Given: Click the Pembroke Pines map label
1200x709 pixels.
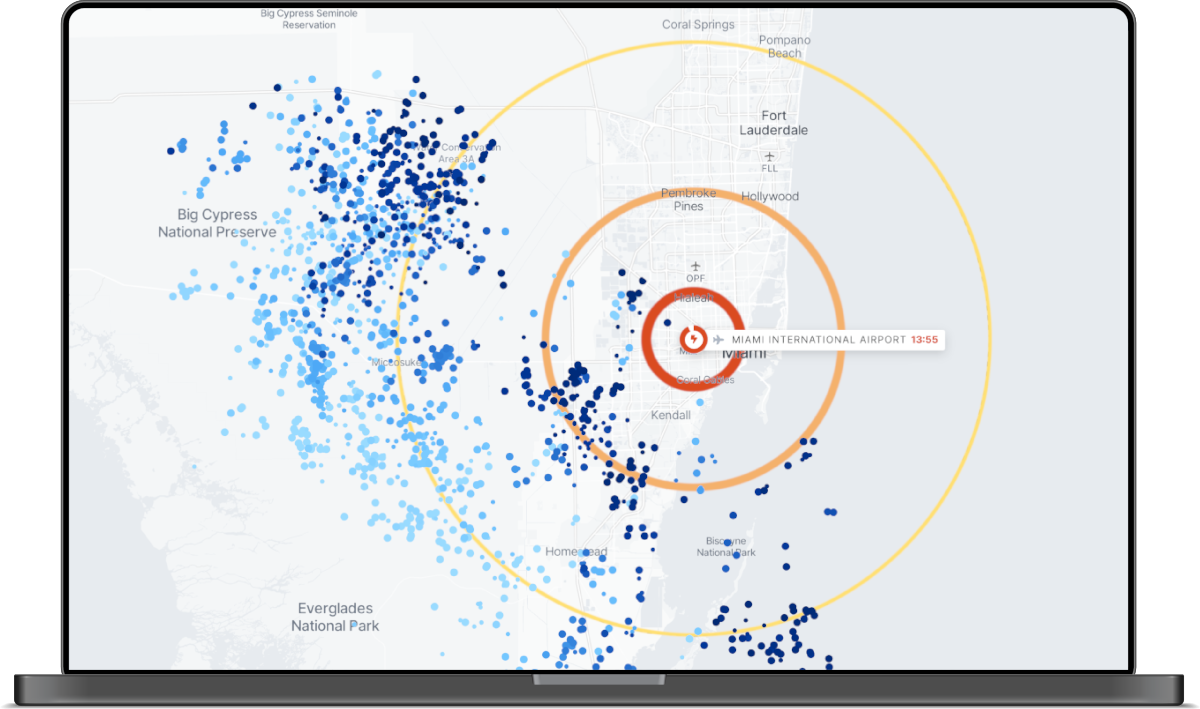Looking at the screenshot, I should (x=689, y=199).
